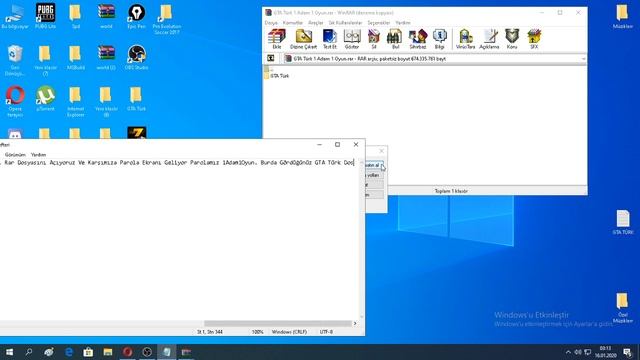
Task: Open the Yardım menu in Notepad
Action: click(x=38, y=155)
